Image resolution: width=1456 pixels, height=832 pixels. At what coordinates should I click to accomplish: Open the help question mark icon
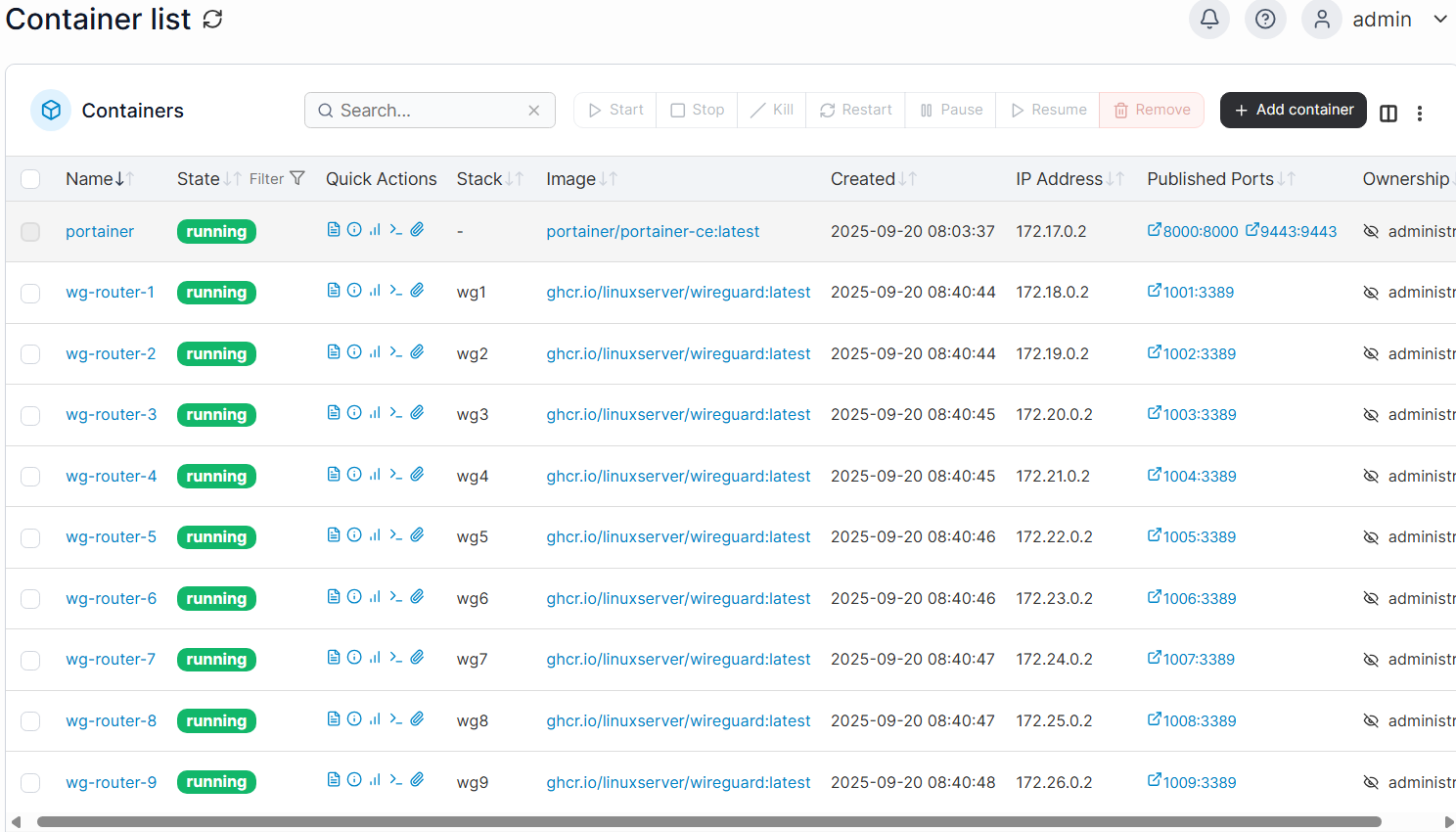(1265, 19)
